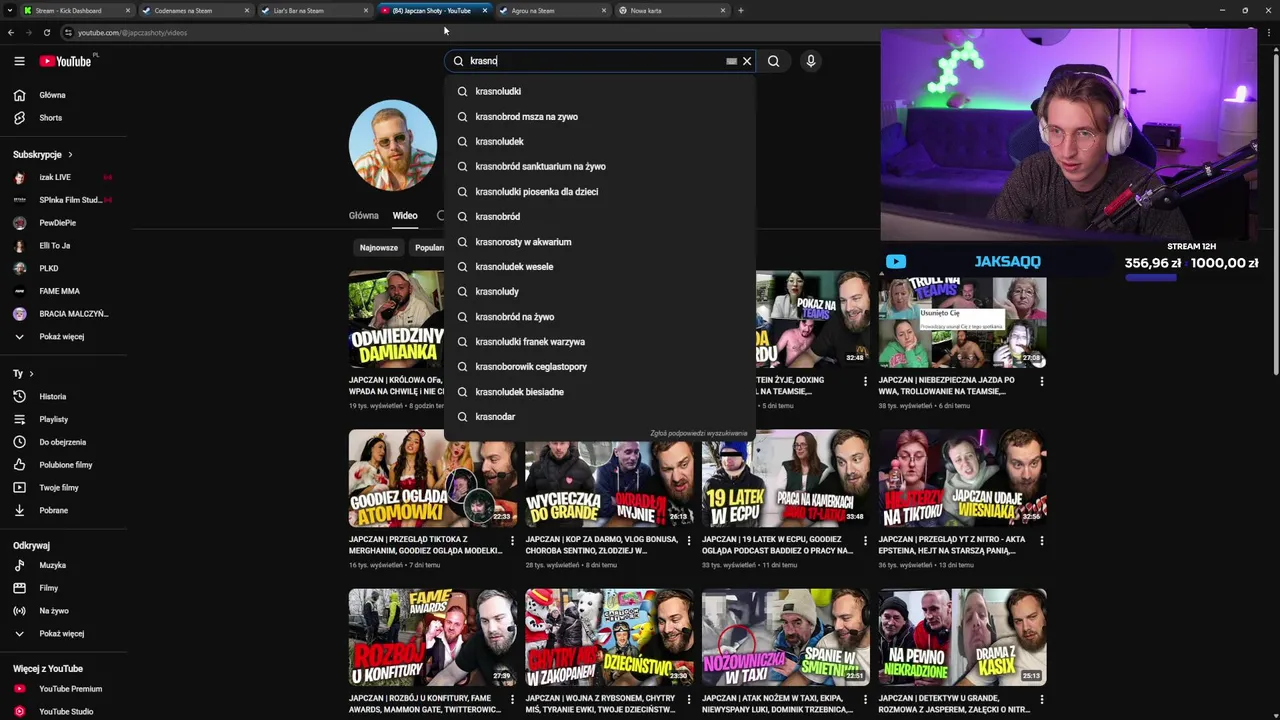Open Do obejrzenia in sidebar
Image resolution: width=1280 pixels, height=720 pixels.
[64, 442]
